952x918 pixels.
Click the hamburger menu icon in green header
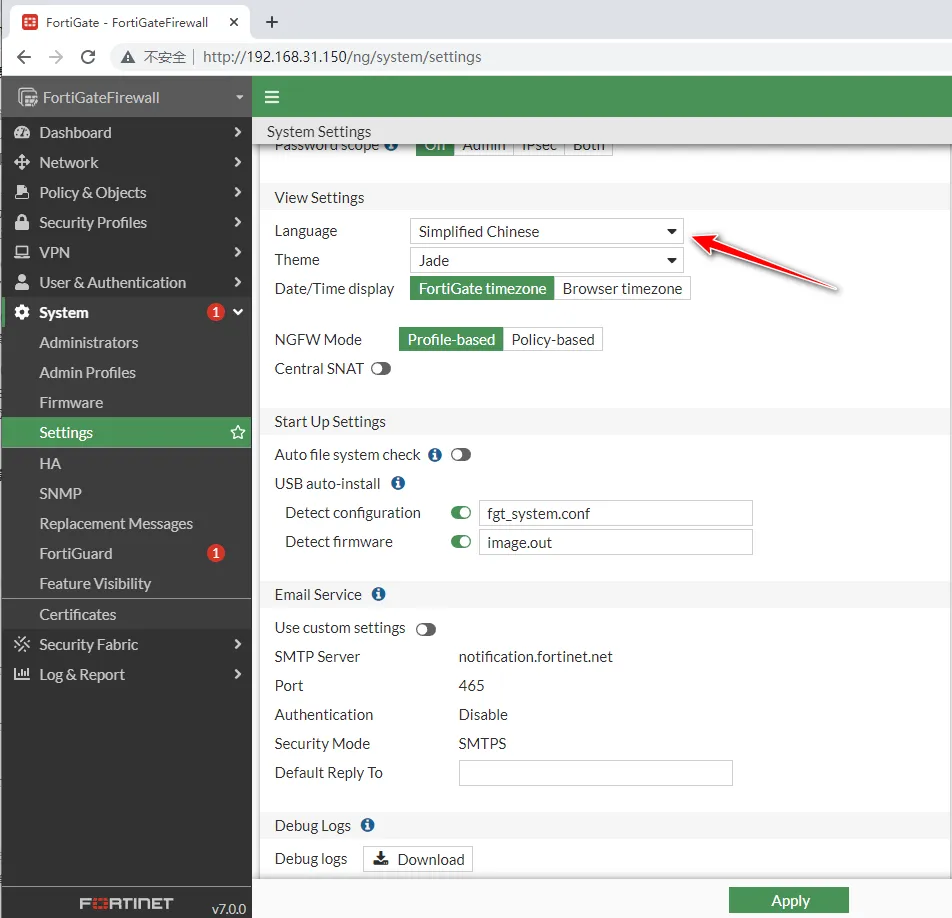tap(272, 97)
